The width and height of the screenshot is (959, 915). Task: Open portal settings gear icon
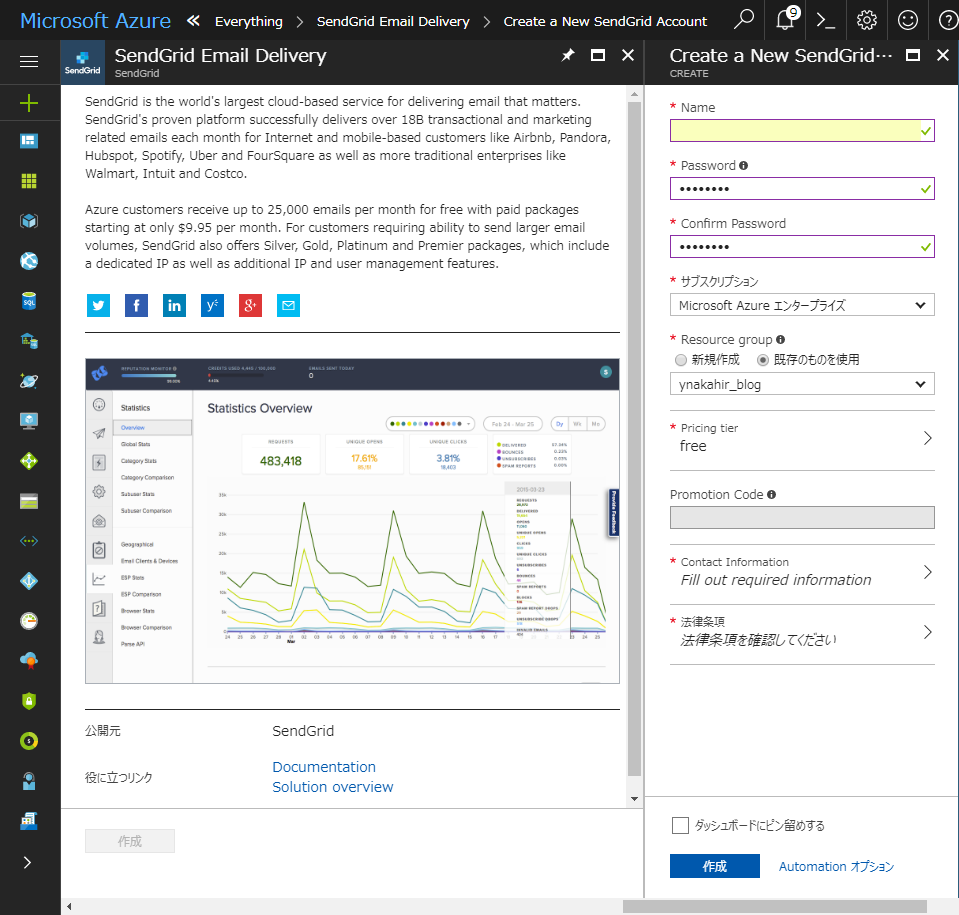[x=867, y=21]
